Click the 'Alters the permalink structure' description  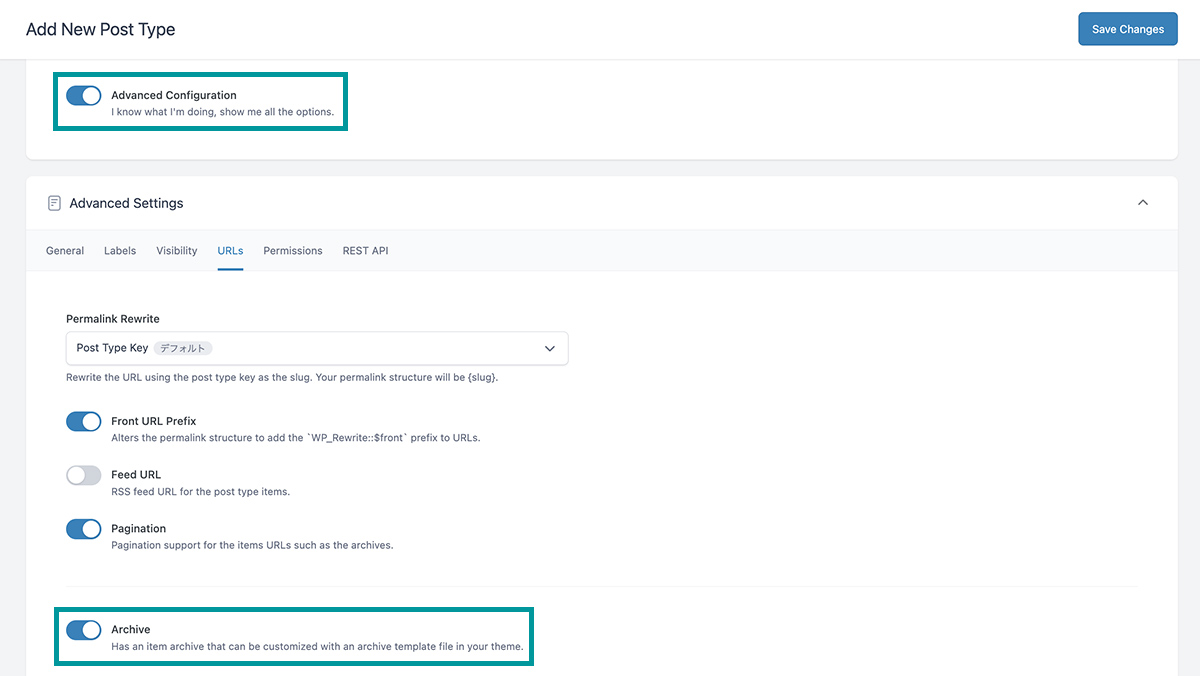click(296, 438)
